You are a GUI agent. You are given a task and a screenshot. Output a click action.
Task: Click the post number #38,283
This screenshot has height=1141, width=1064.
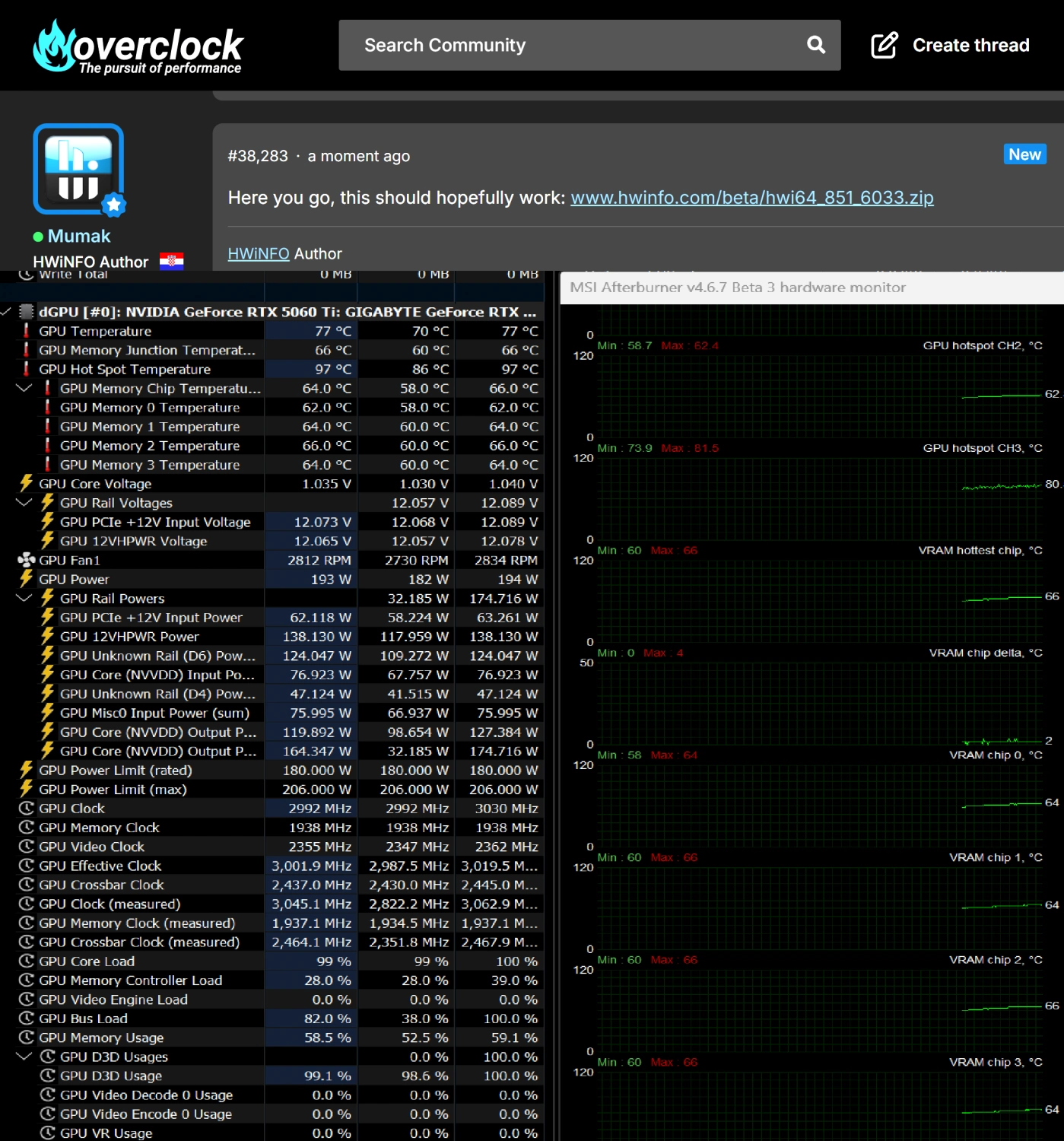(258, 156)
